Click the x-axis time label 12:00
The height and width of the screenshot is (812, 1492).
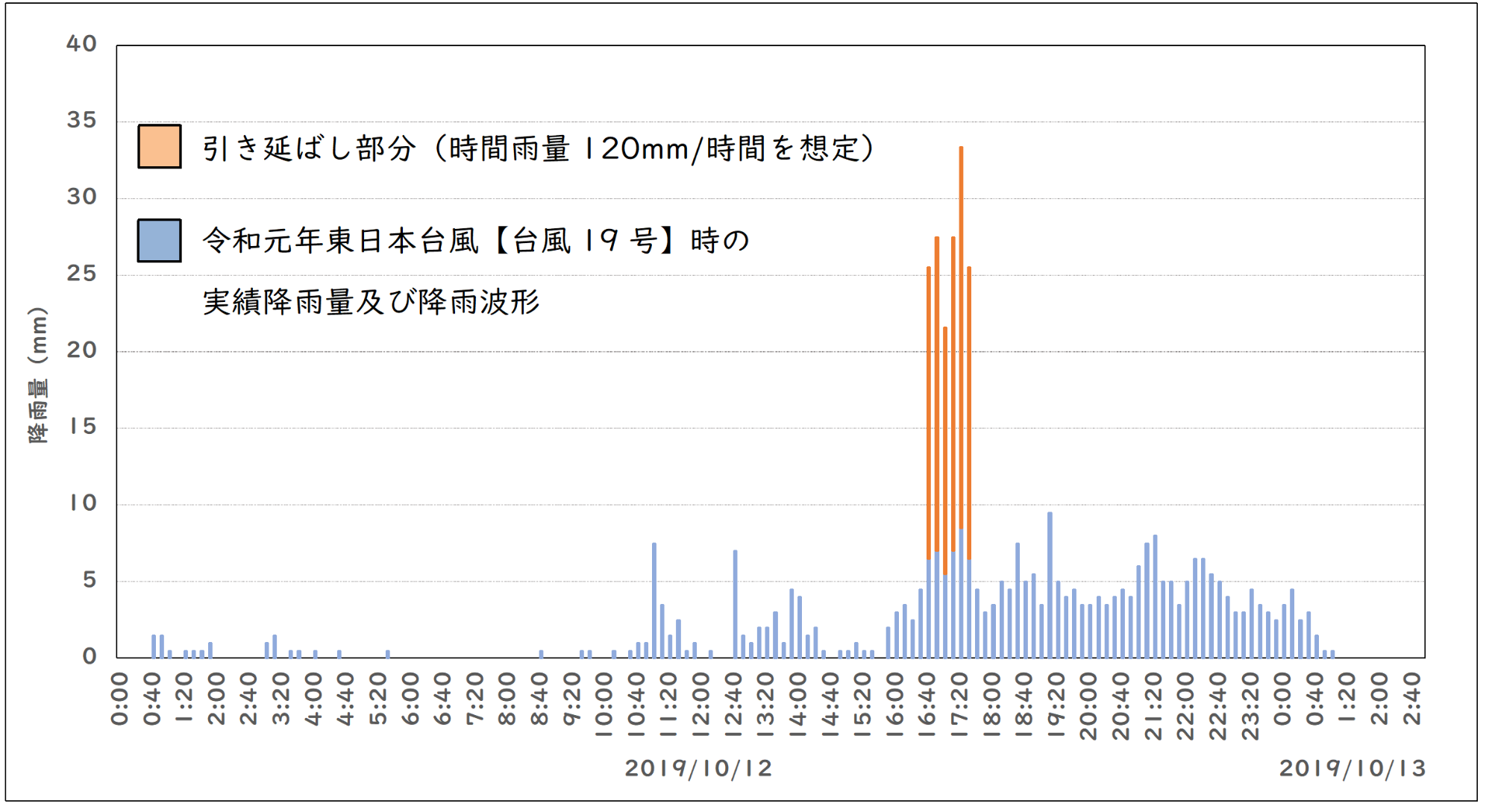700,704
